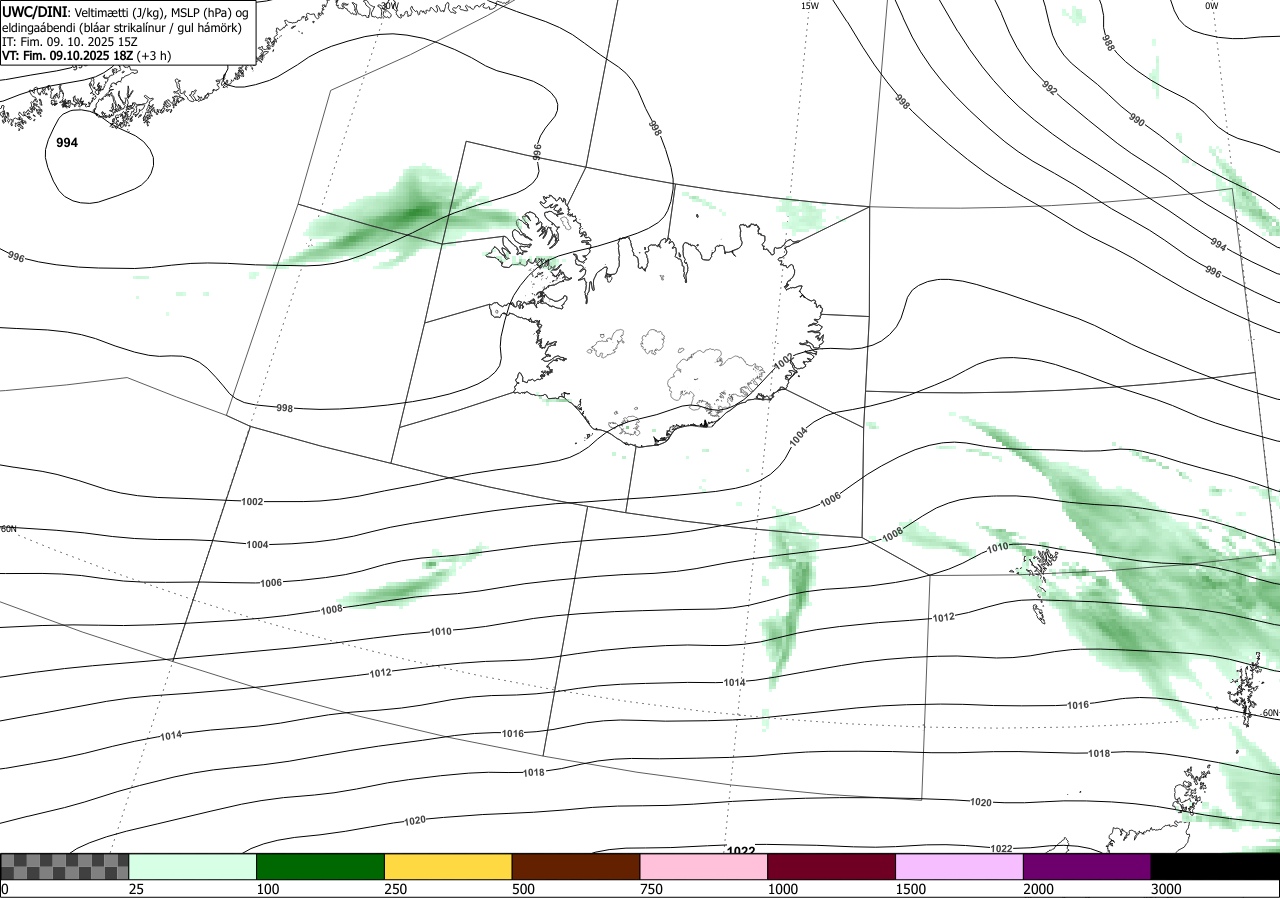Click the "eldingaábendi" description line

pyautogui.click(x=122, y=27)
